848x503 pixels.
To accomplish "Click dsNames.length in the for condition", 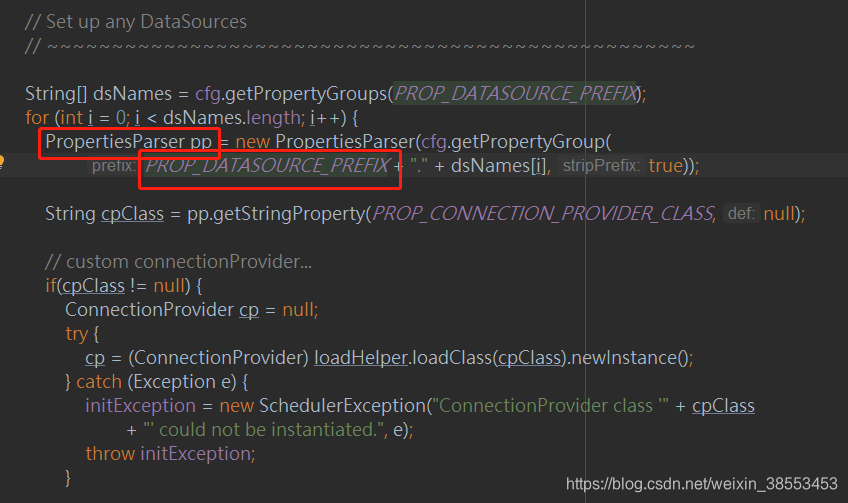I will tap(233, 117).
